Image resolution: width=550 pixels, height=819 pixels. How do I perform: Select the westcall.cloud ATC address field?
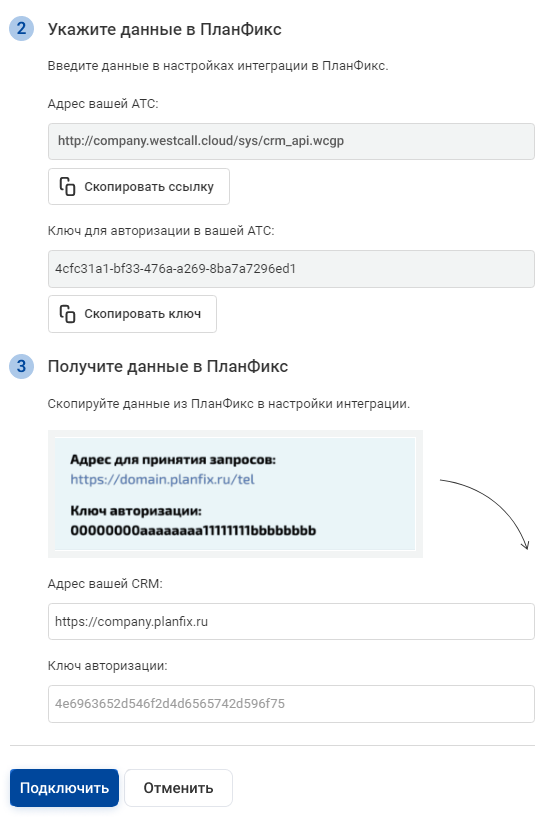[x=291, y=142]
